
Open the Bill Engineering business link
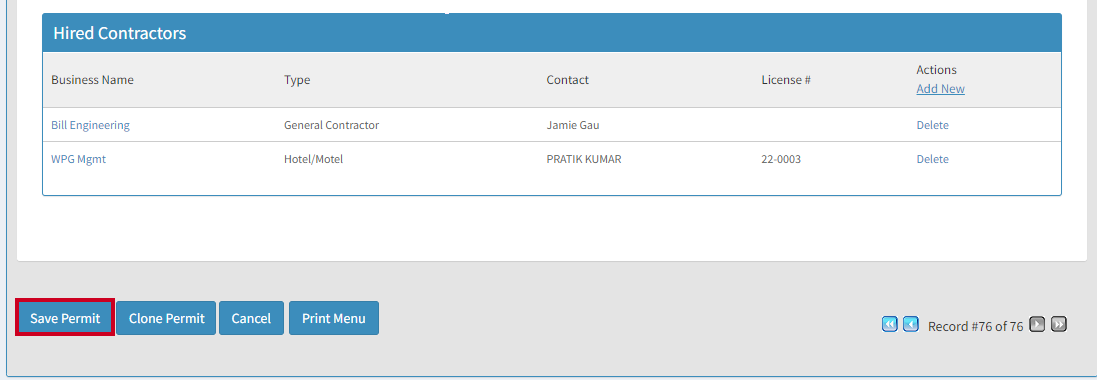click(x=90, y=125)
